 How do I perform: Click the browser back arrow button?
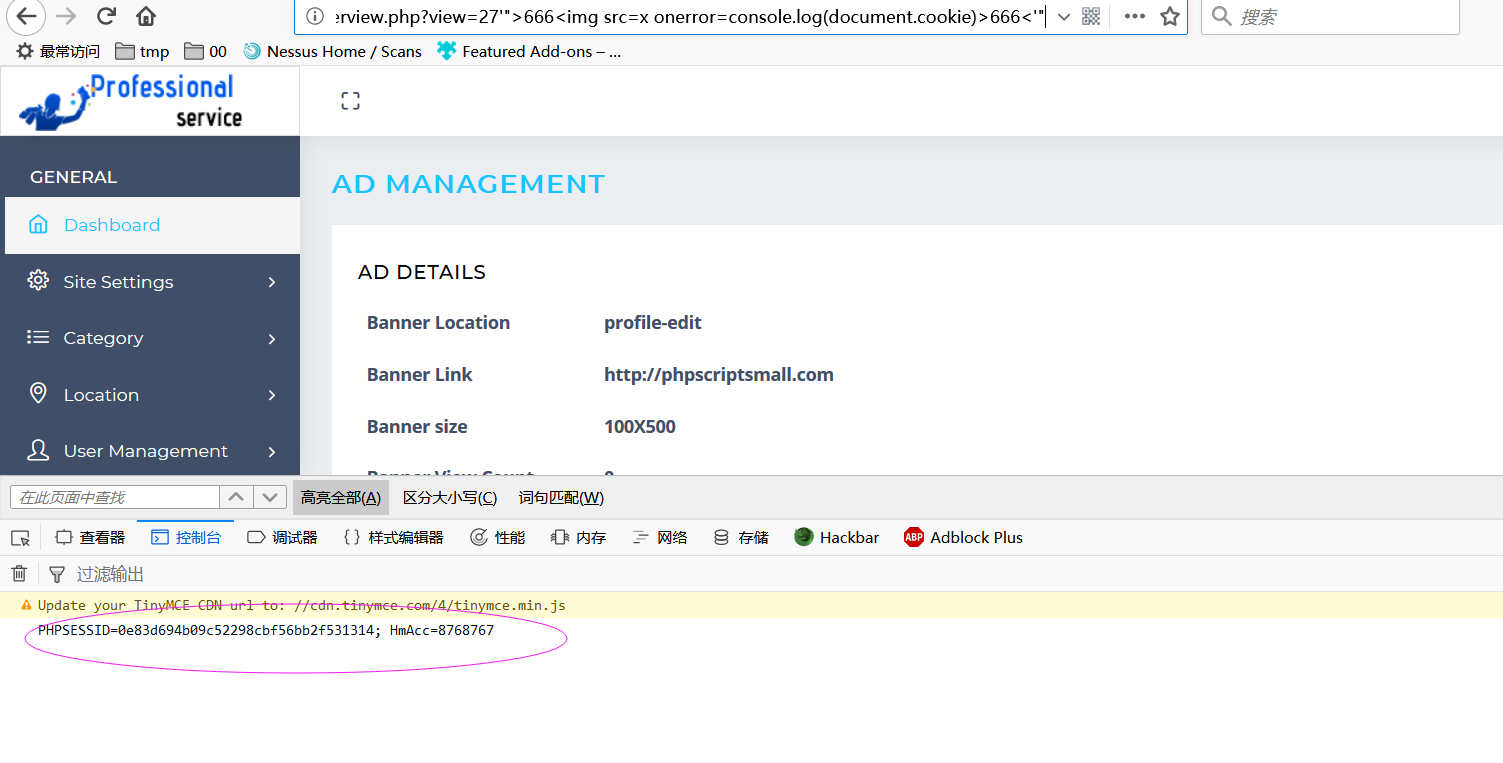click(26, 16)
